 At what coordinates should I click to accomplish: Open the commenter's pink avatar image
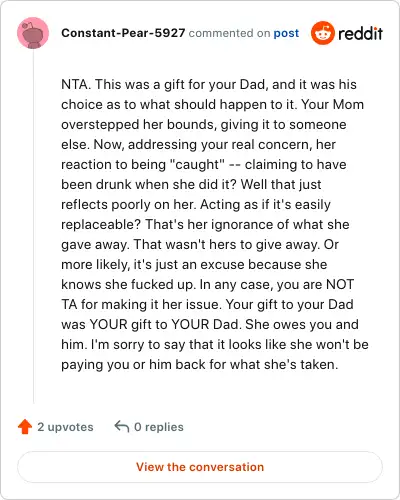point(33,33)
